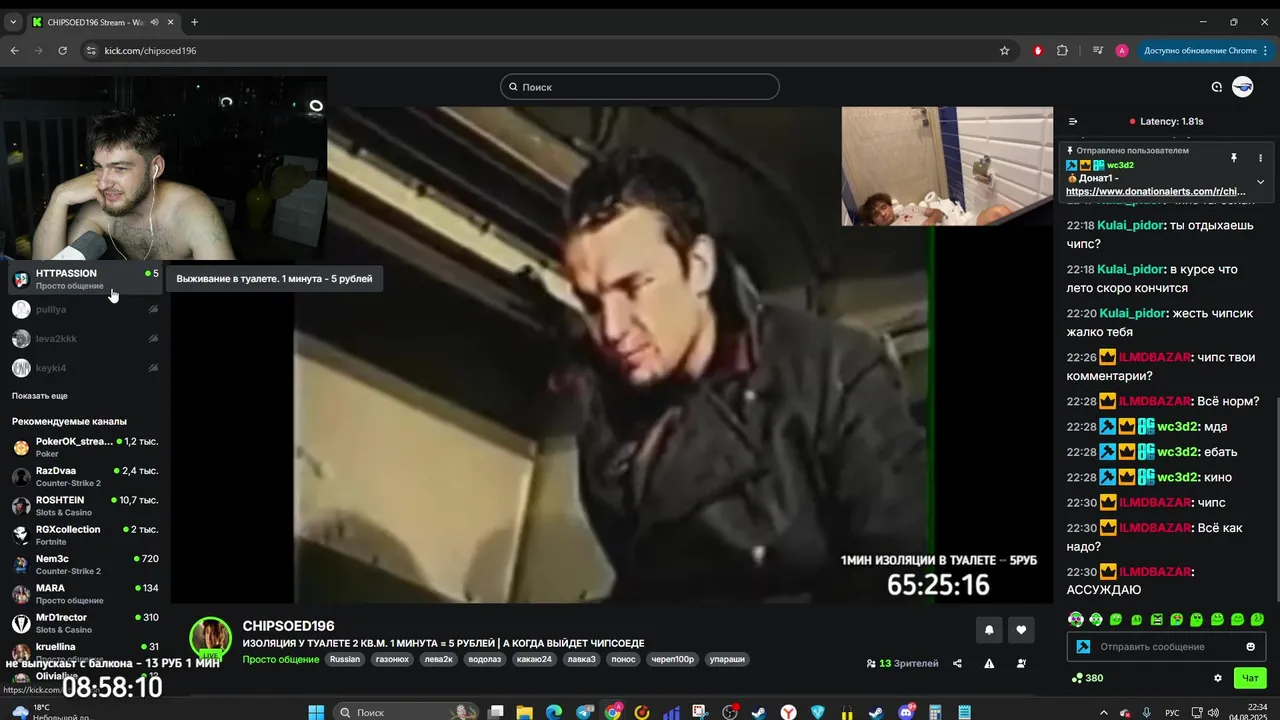This screenshot has width=1280, height=720.
Task: Open three-dot menu on pinned message
Action: (x=1260, y=158)
